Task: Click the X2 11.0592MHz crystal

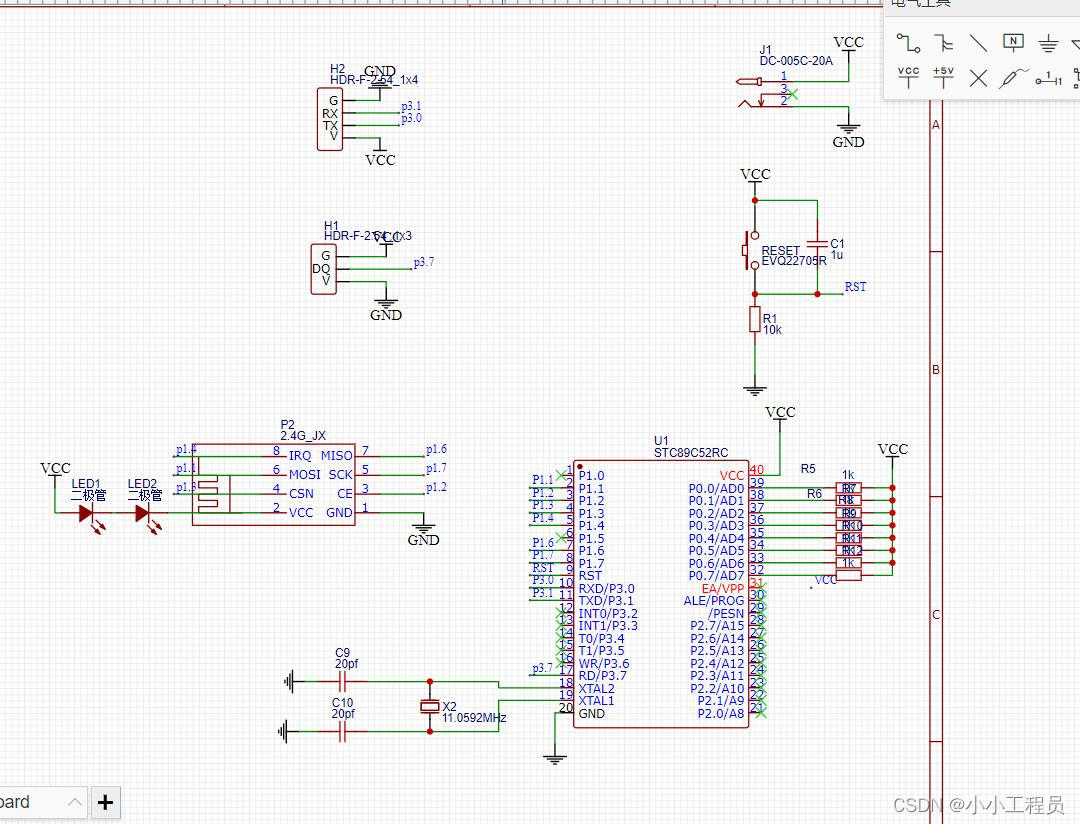Action: tap(430, 707)
